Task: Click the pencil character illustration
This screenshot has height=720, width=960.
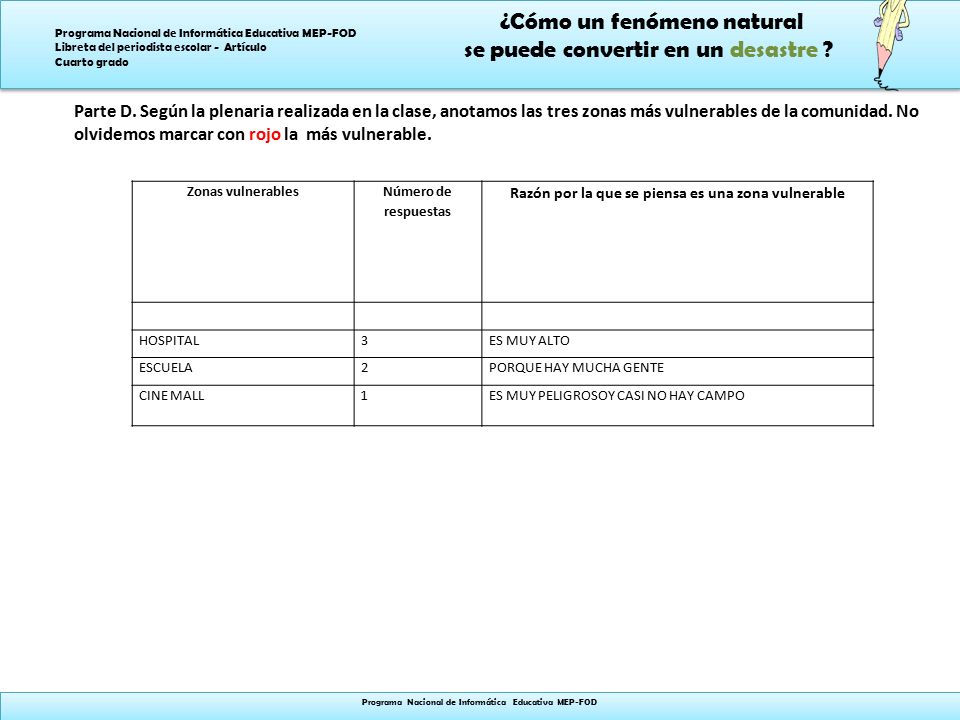Action: 890,45
